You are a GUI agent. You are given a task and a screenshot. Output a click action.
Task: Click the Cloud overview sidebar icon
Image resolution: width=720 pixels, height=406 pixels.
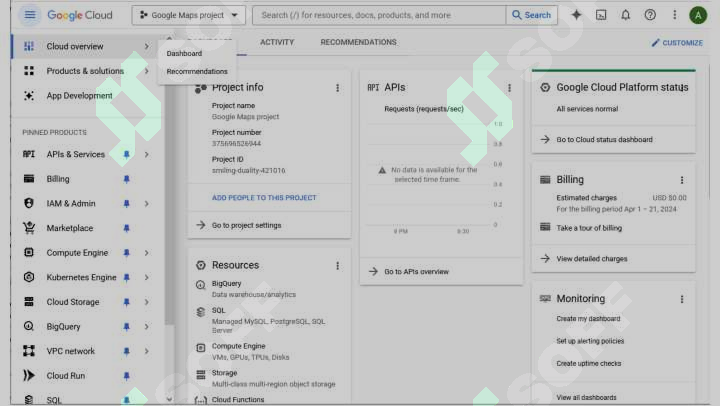tap(29, 46)
